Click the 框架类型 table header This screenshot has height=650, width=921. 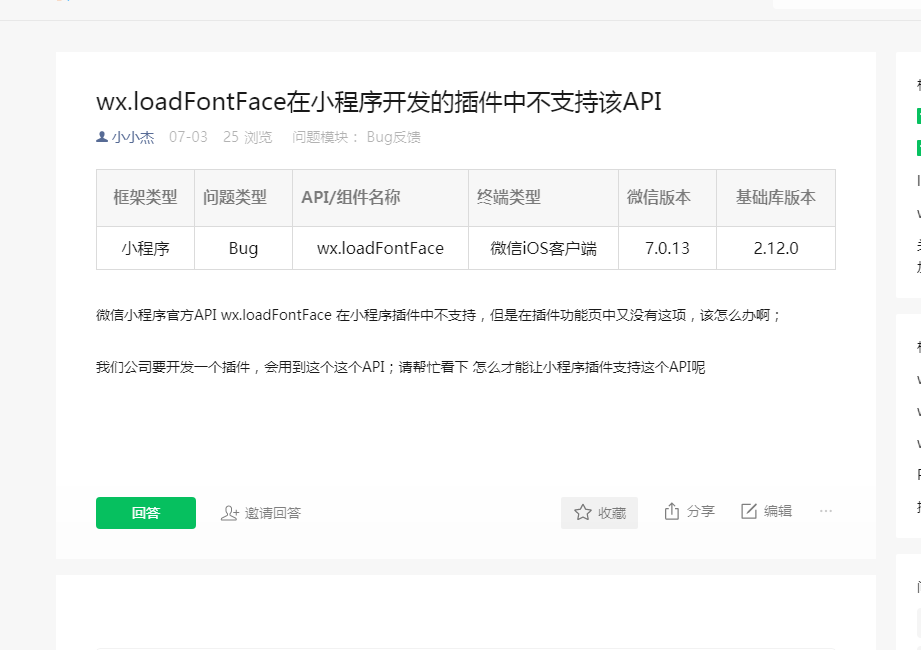coord(145,197)
